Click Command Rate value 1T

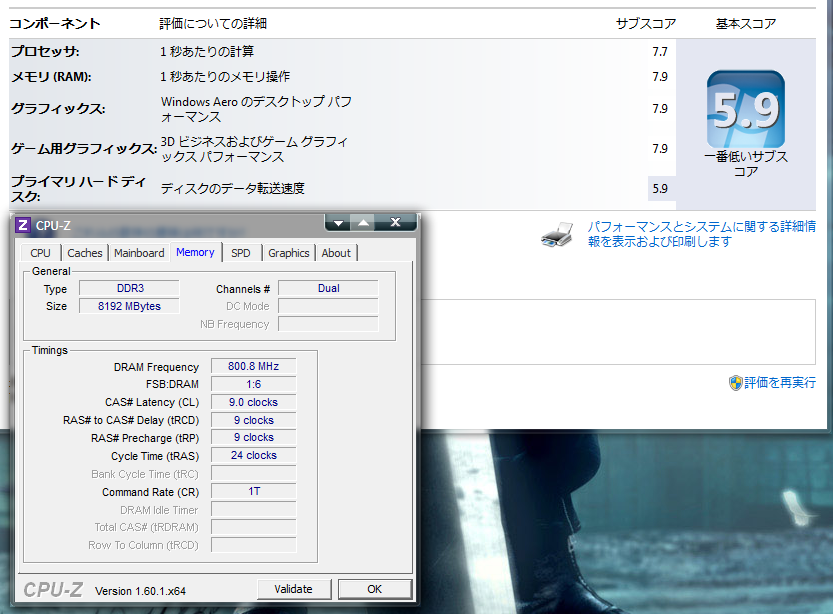click(x=253, y=491)
